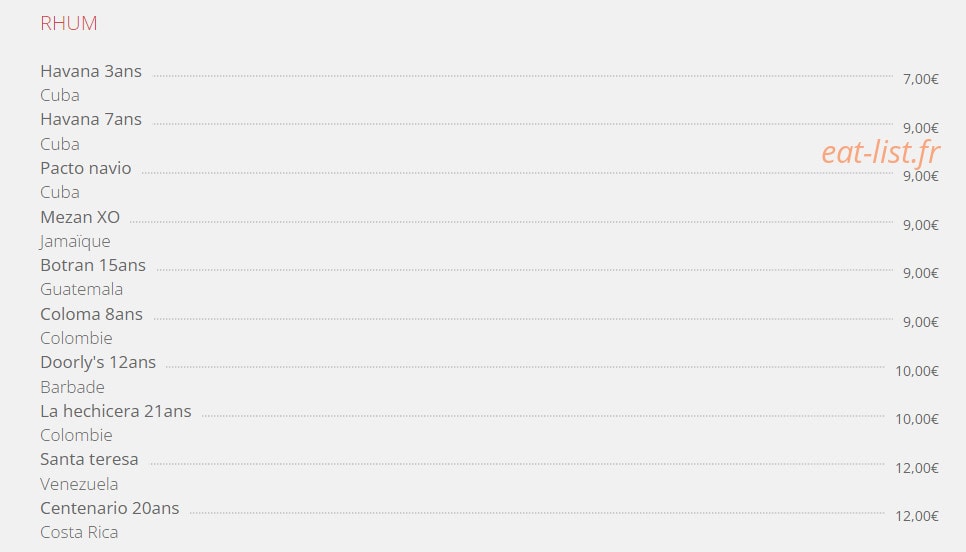Click the Venezuela origin text
Viewport: 966px width, 552px height.
pos(79,484)
